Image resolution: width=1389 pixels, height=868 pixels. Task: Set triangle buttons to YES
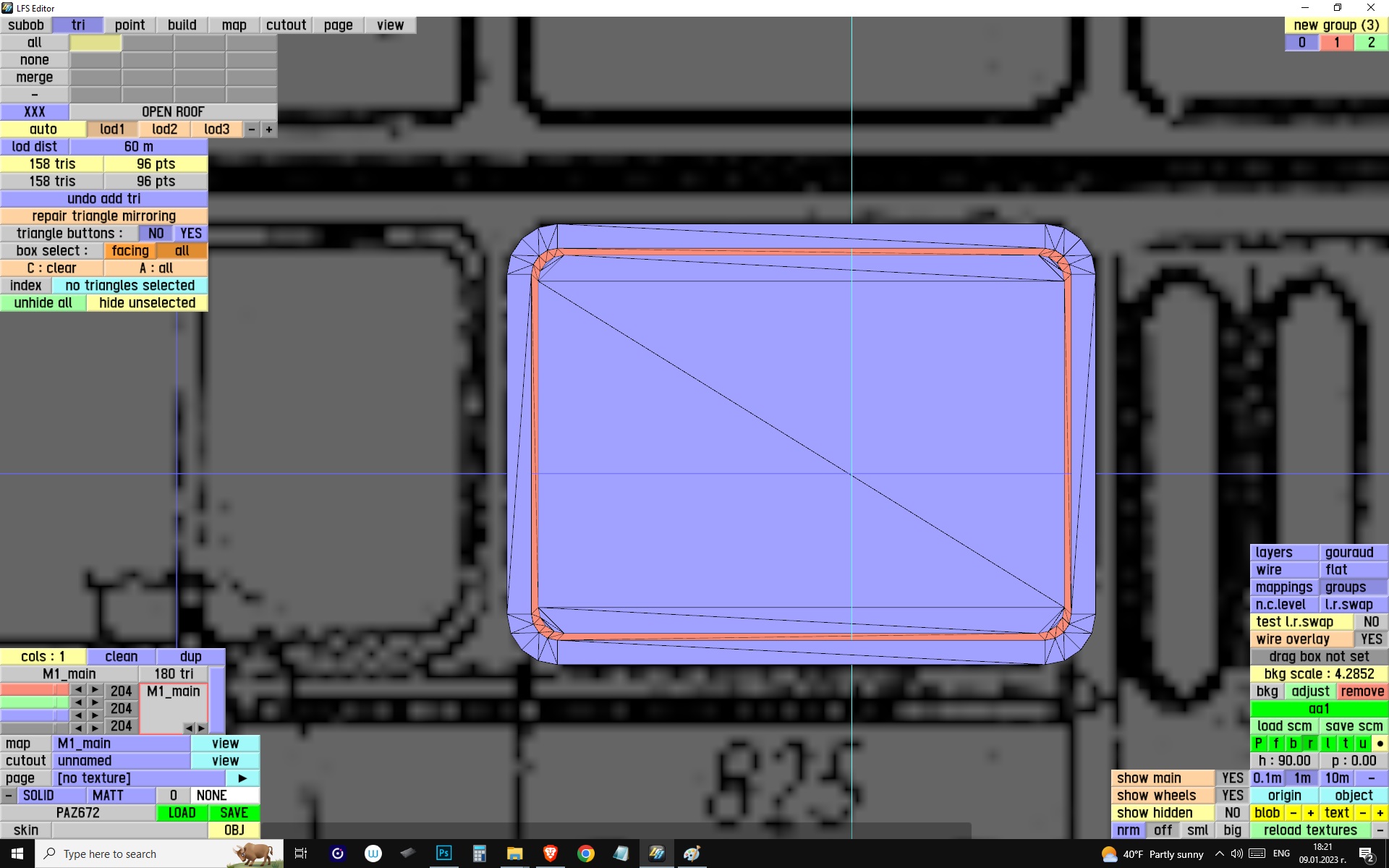(190, 234)
